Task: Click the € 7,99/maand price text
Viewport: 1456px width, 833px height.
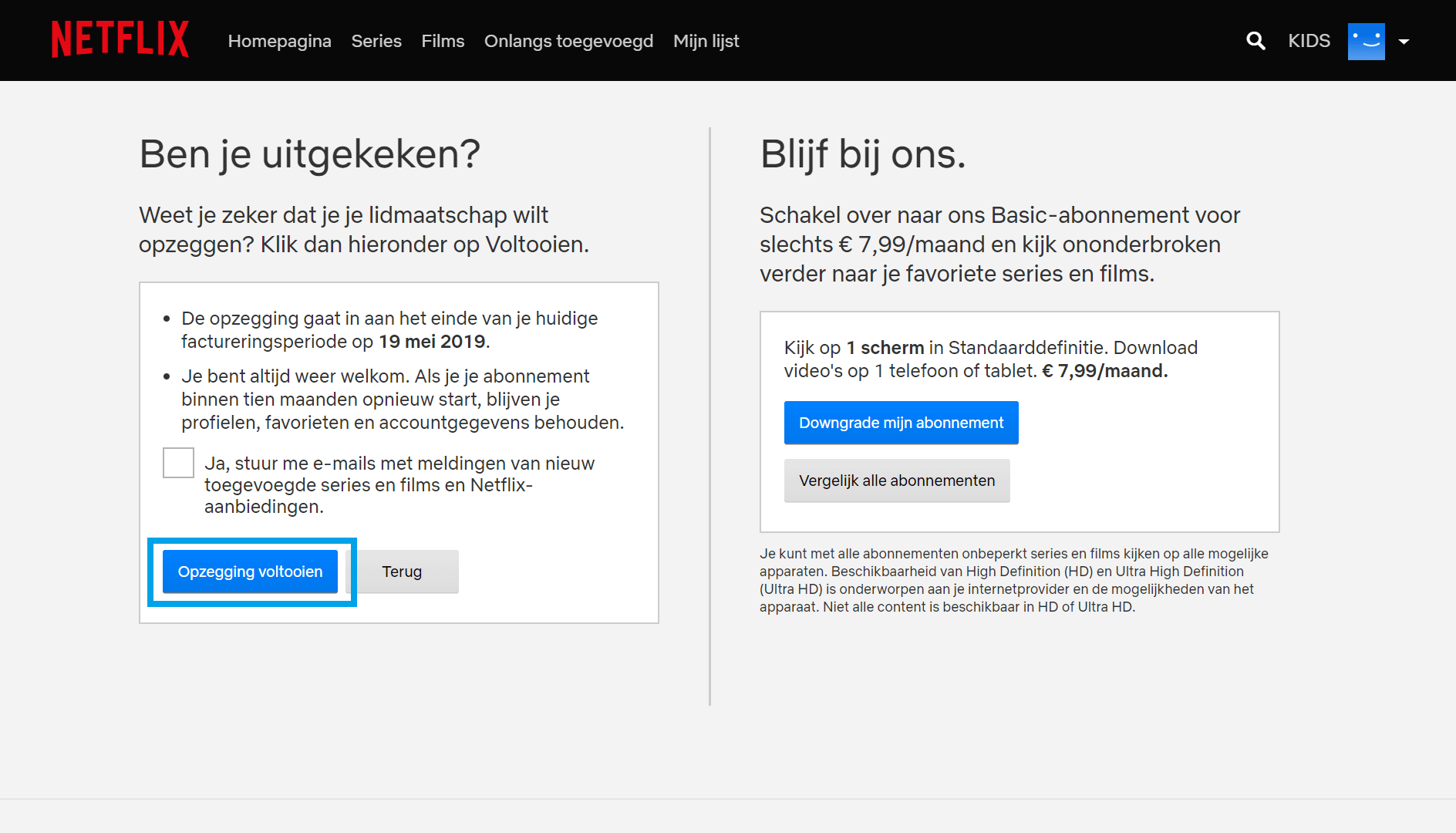Action: click(x=1106, y=371)
